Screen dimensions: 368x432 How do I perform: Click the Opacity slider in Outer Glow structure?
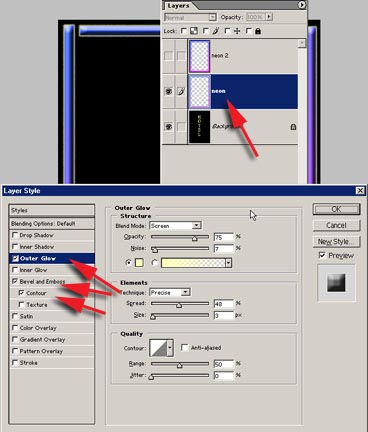point(180,237)
